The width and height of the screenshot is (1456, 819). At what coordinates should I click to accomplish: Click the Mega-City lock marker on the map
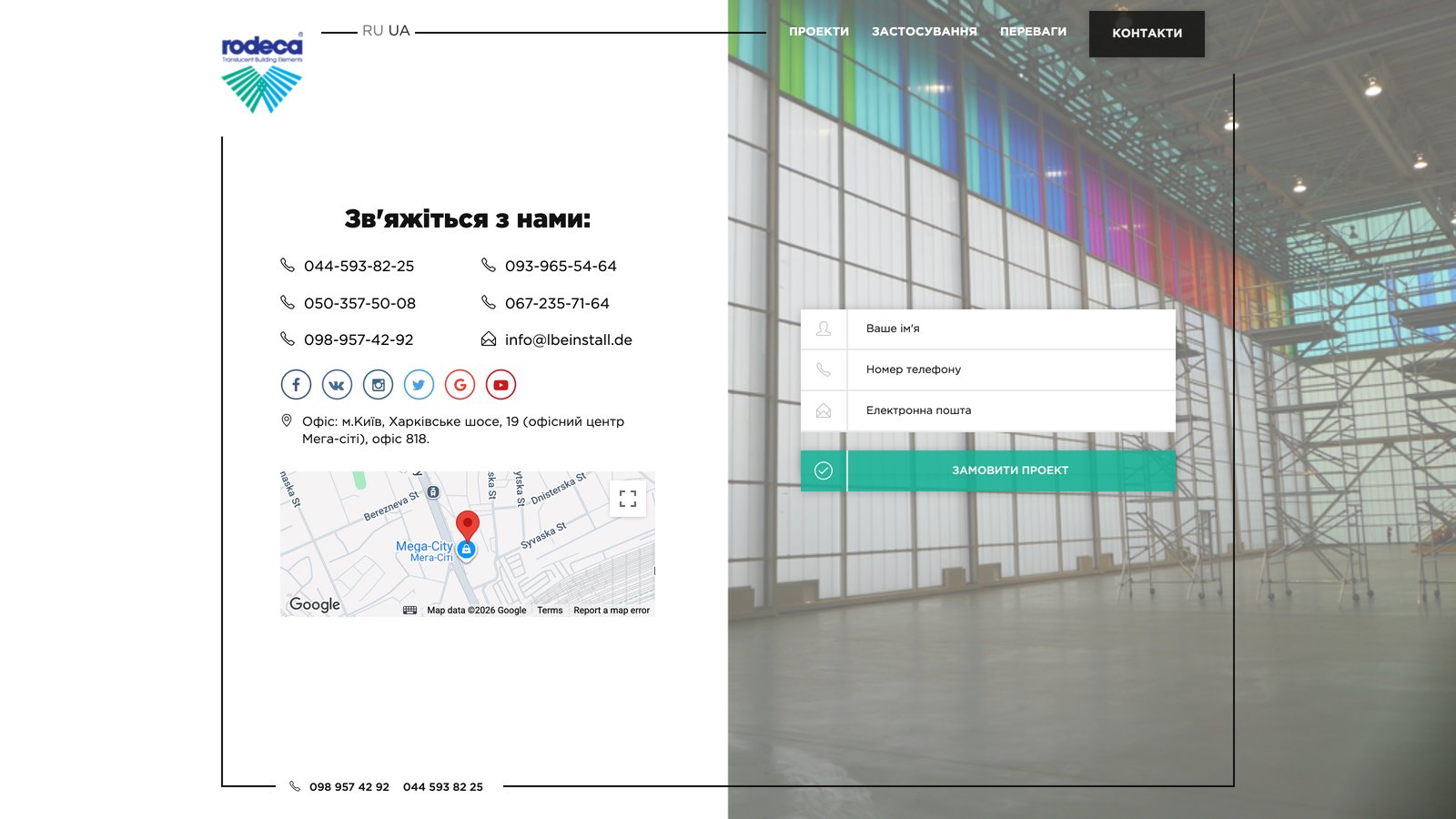point(466,550)
